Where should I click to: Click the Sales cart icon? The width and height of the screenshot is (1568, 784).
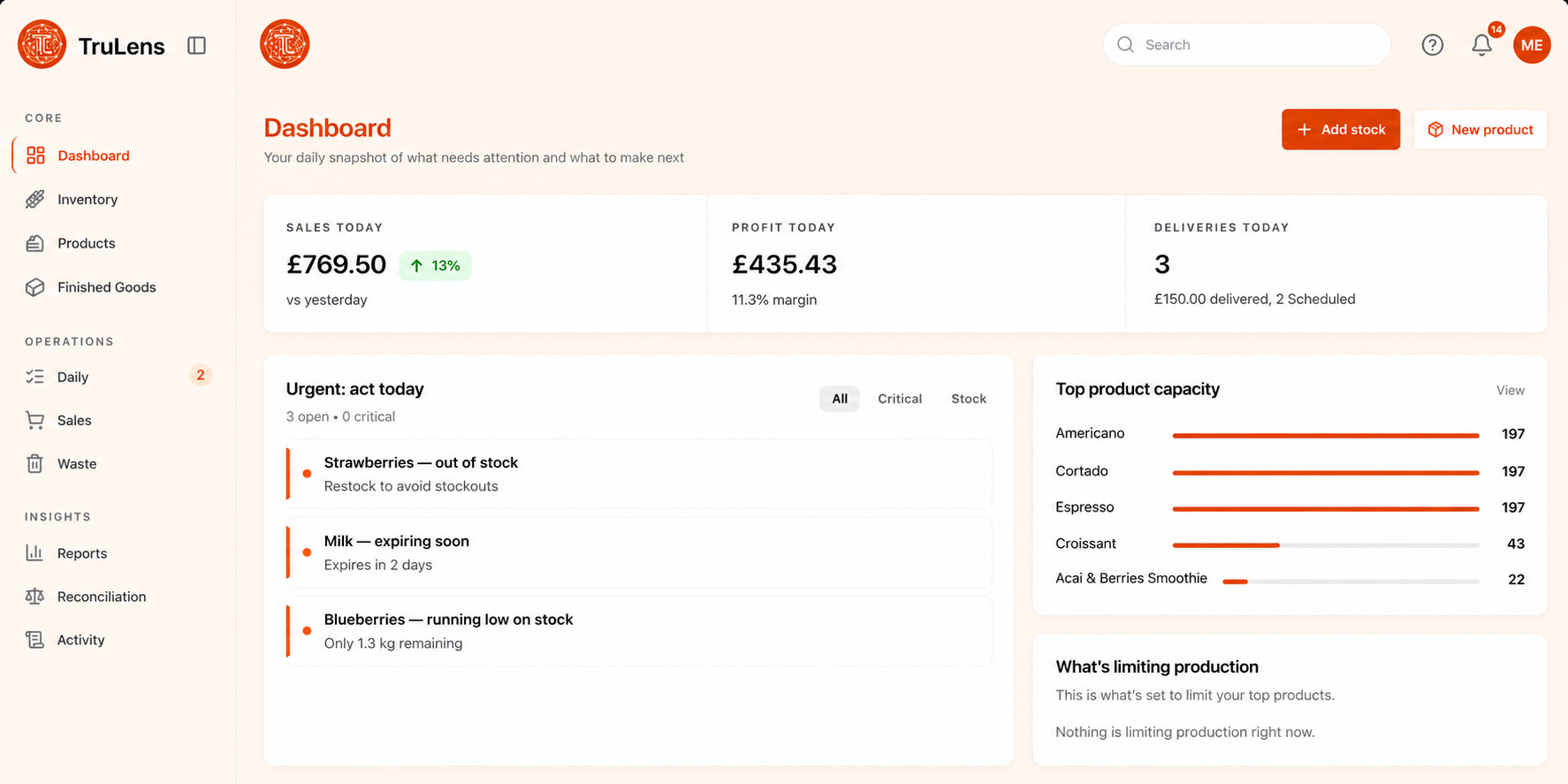tap(35, 420)
